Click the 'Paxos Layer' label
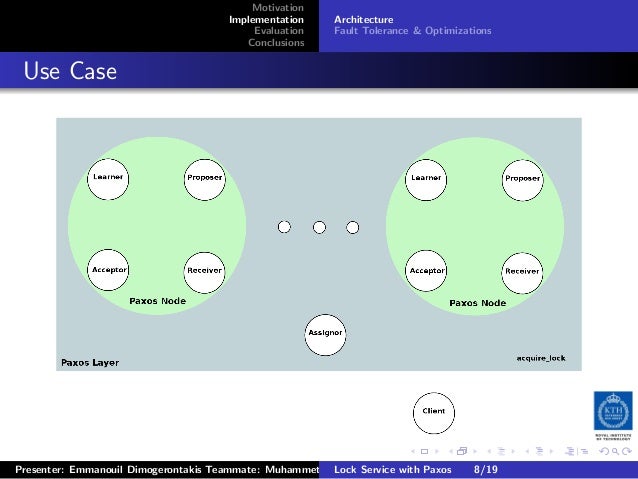638x479 pixels. point(90,363)
